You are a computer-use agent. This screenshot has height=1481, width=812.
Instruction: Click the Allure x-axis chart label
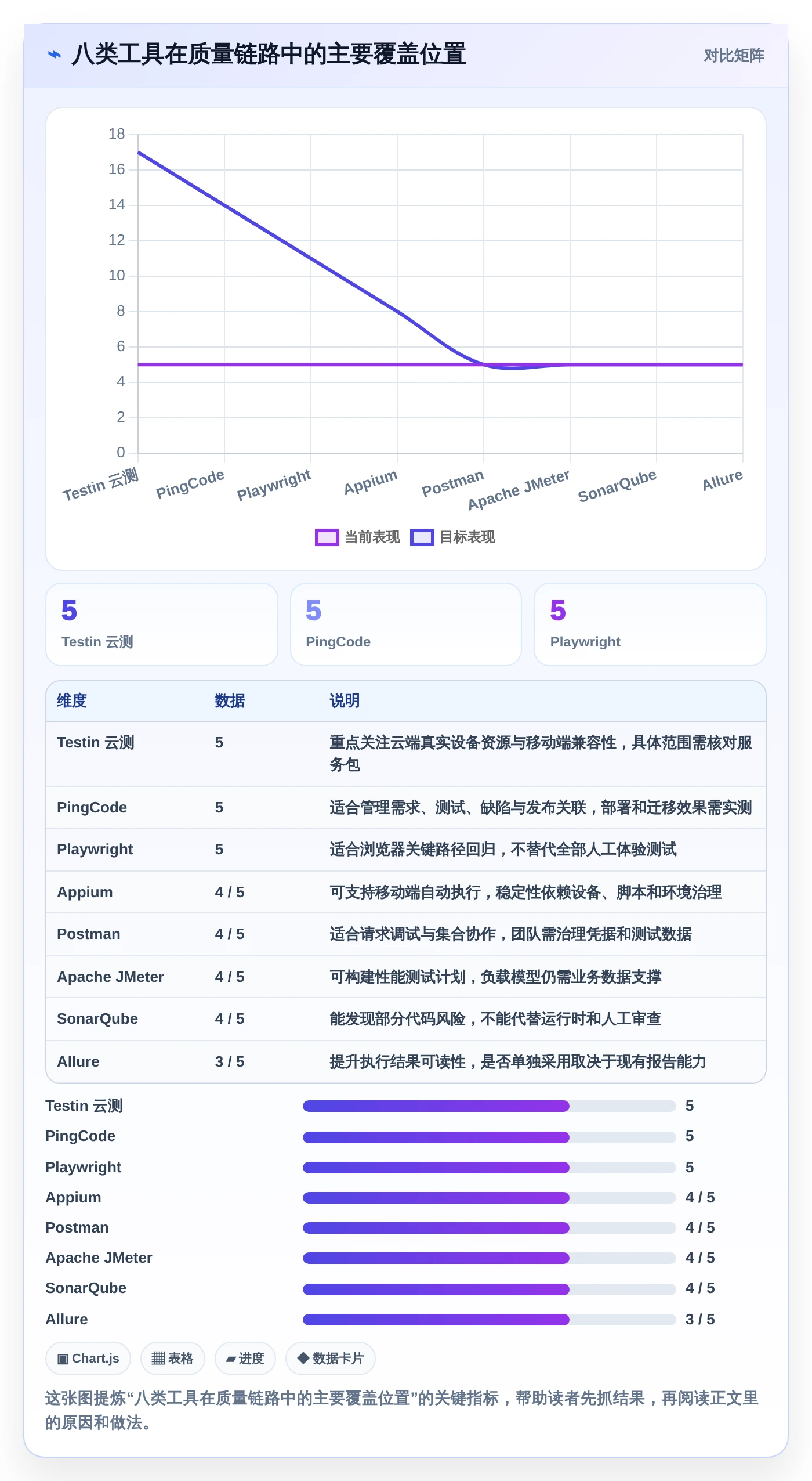[722, 481]
